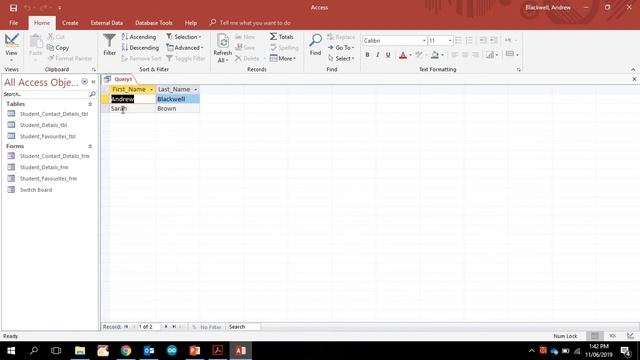Open PowerPoint from the taskbar
The width and height of the screenshot is (640, 360).
(x=195, y=351)
